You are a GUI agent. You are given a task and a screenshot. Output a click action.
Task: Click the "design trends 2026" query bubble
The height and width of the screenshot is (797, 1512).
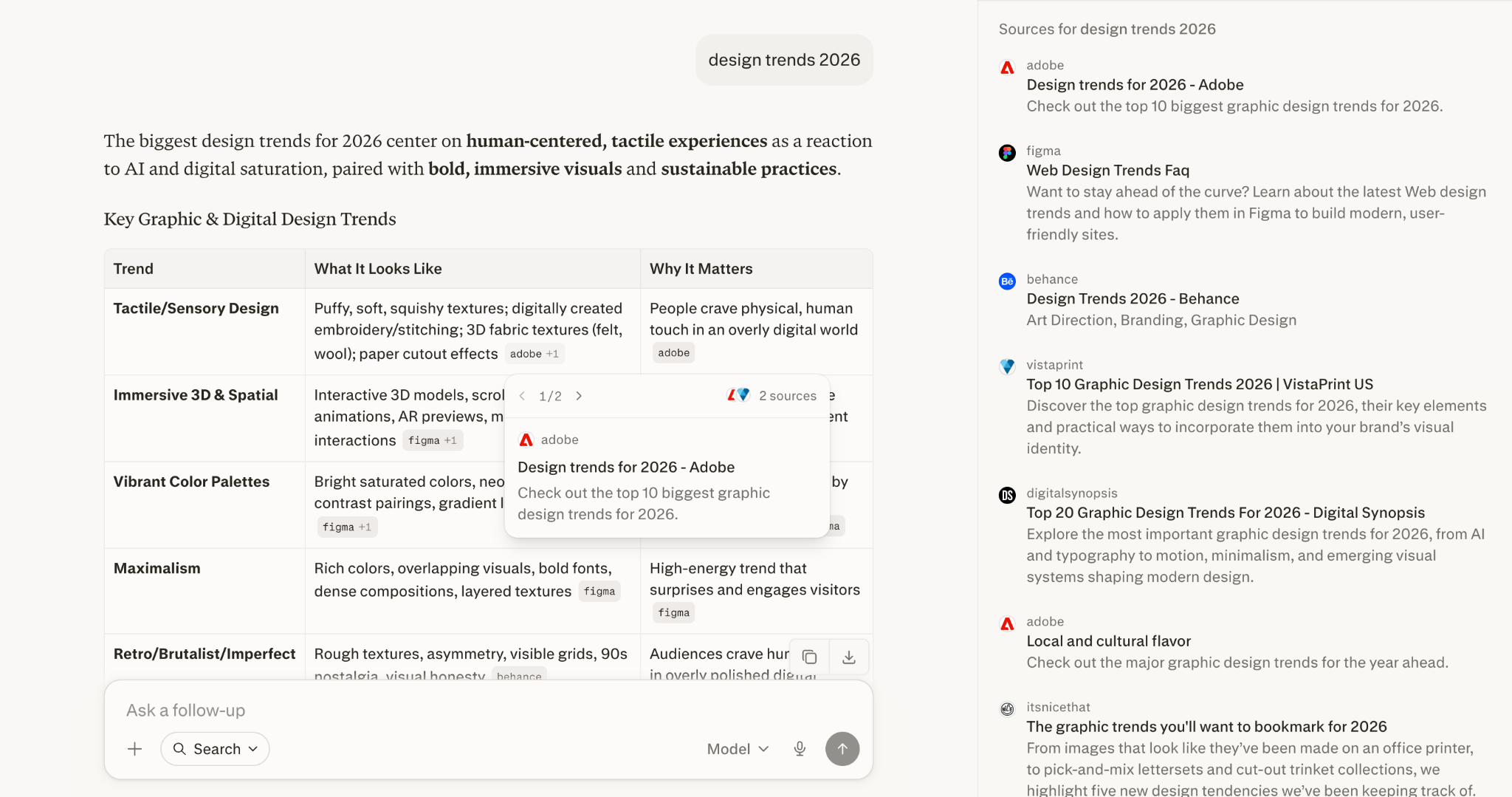(784, 60)
